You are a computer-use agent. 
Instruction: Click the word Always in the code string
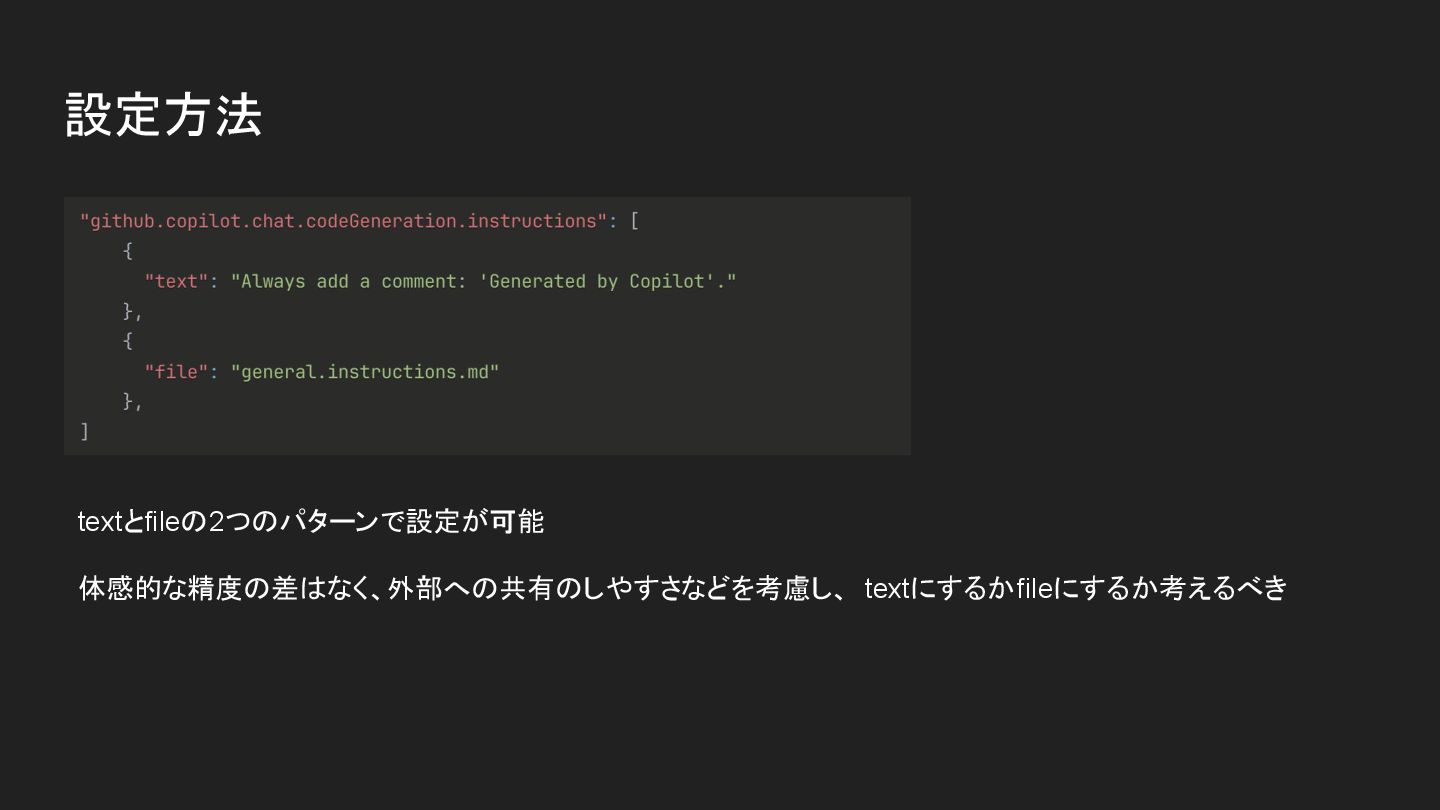pos(273,281)
